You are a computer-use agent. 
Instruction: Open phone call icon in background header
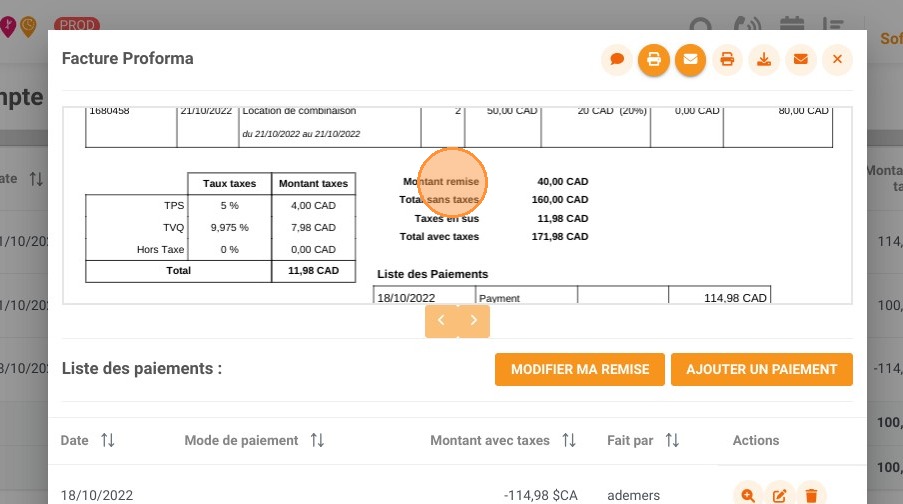click(x=747, y=25)
